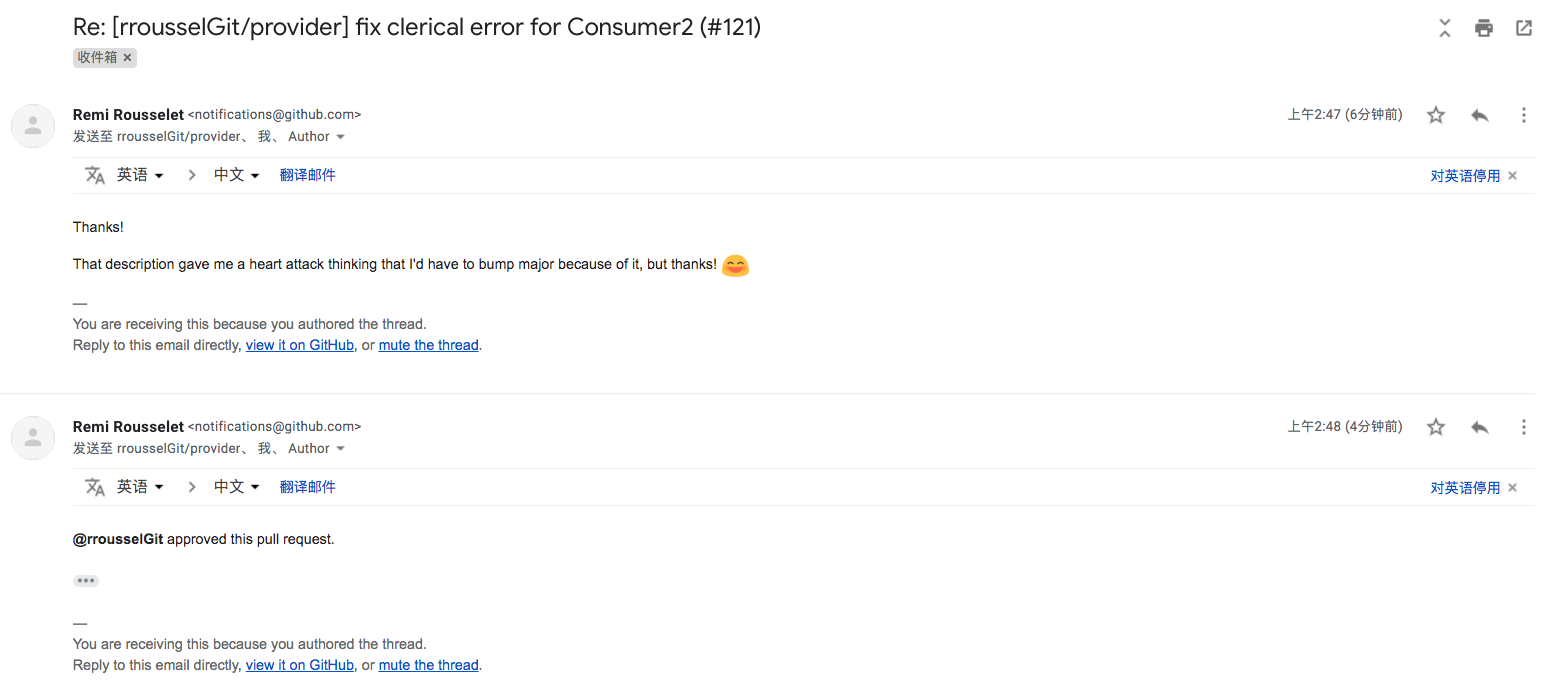1550x692 pixels.
Task: Open conversation in new window icon
Action: click(x=1524, y=28)
